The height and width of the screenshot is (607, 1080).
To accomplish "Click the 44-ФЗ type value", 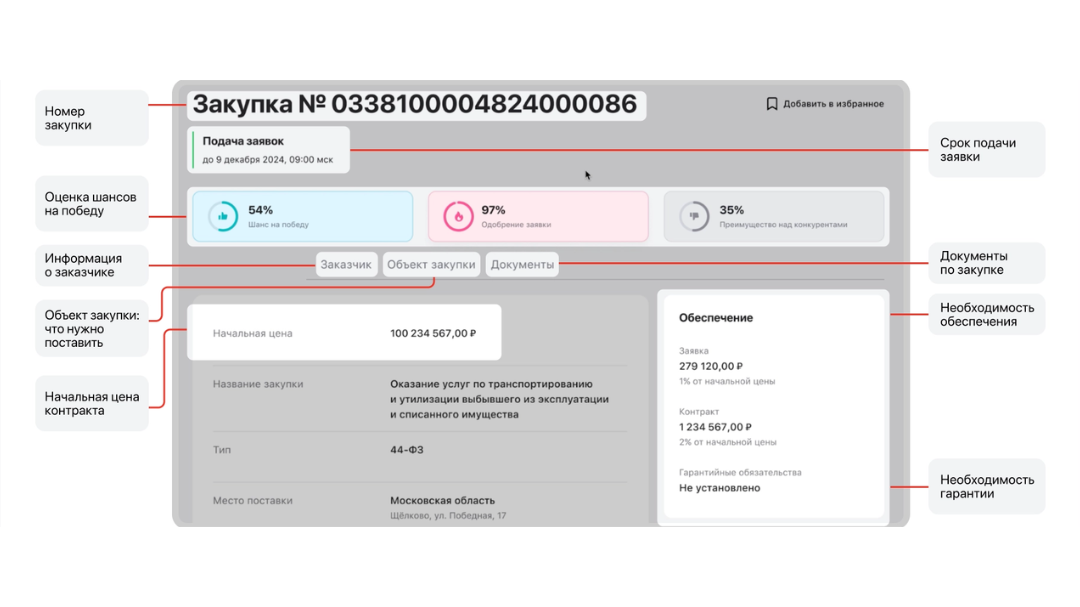I will (406, 450).
